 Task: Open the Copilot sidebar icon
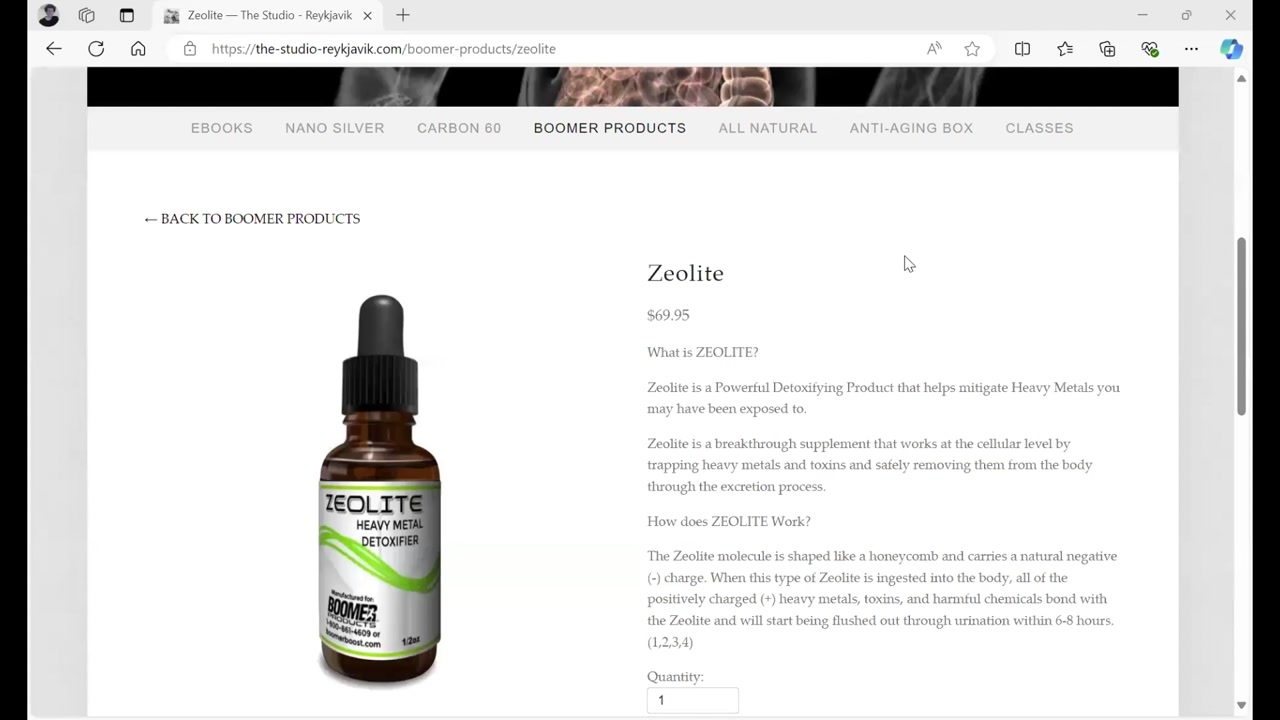1231,48
